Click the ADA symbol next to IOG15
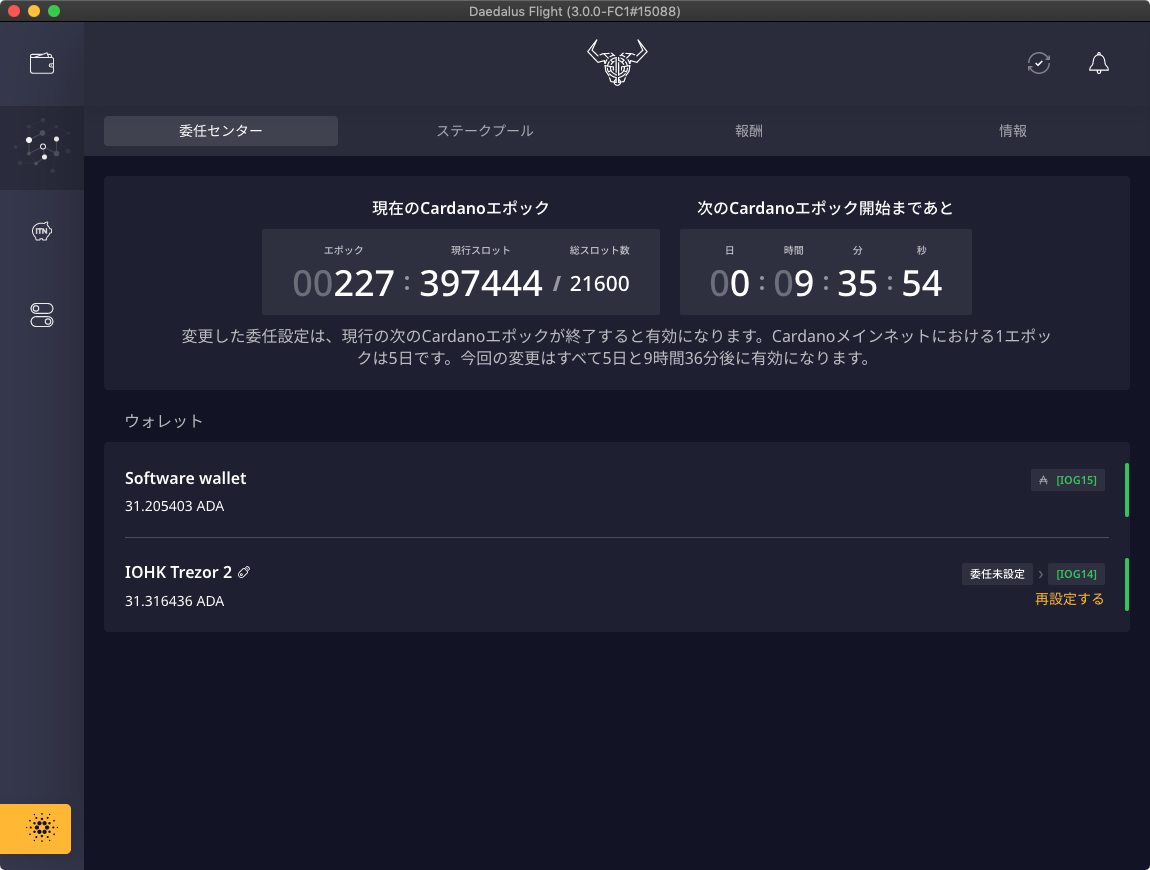The image size is (1150, 870). tap(1043, 480)
